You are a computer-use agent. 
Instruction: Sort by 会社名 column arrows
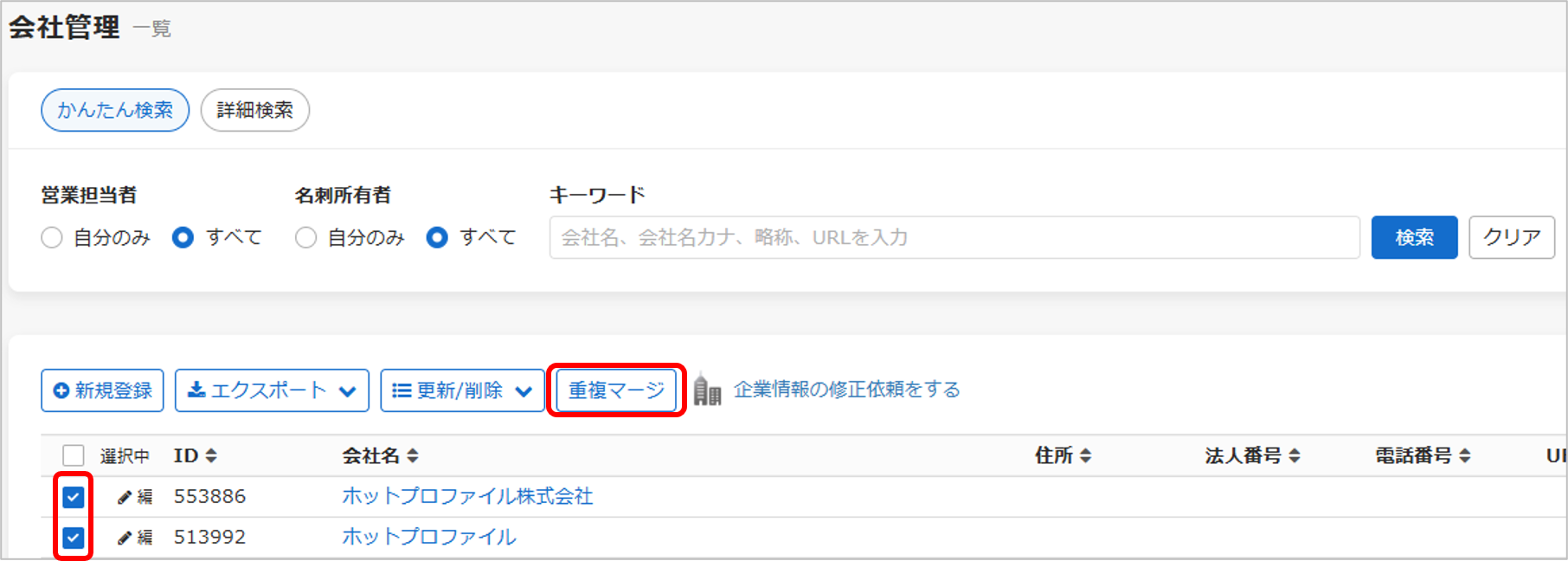pos(413,455)
